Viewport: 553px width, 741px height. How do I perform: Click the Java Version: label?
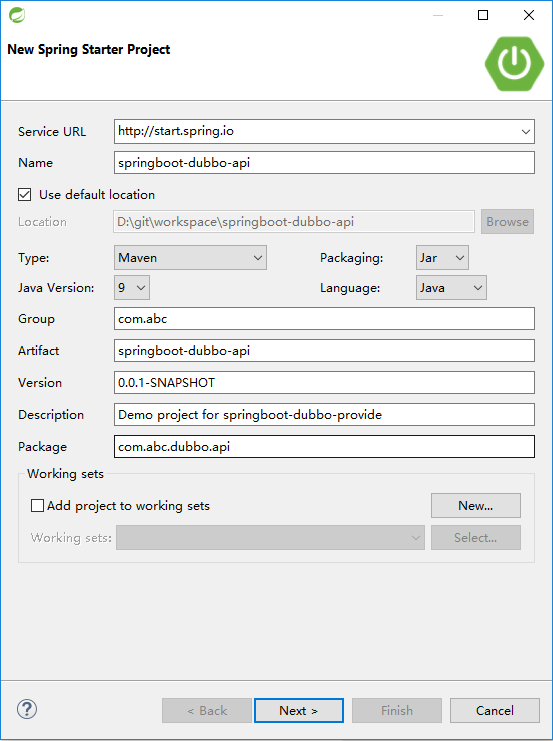(56, 287)
